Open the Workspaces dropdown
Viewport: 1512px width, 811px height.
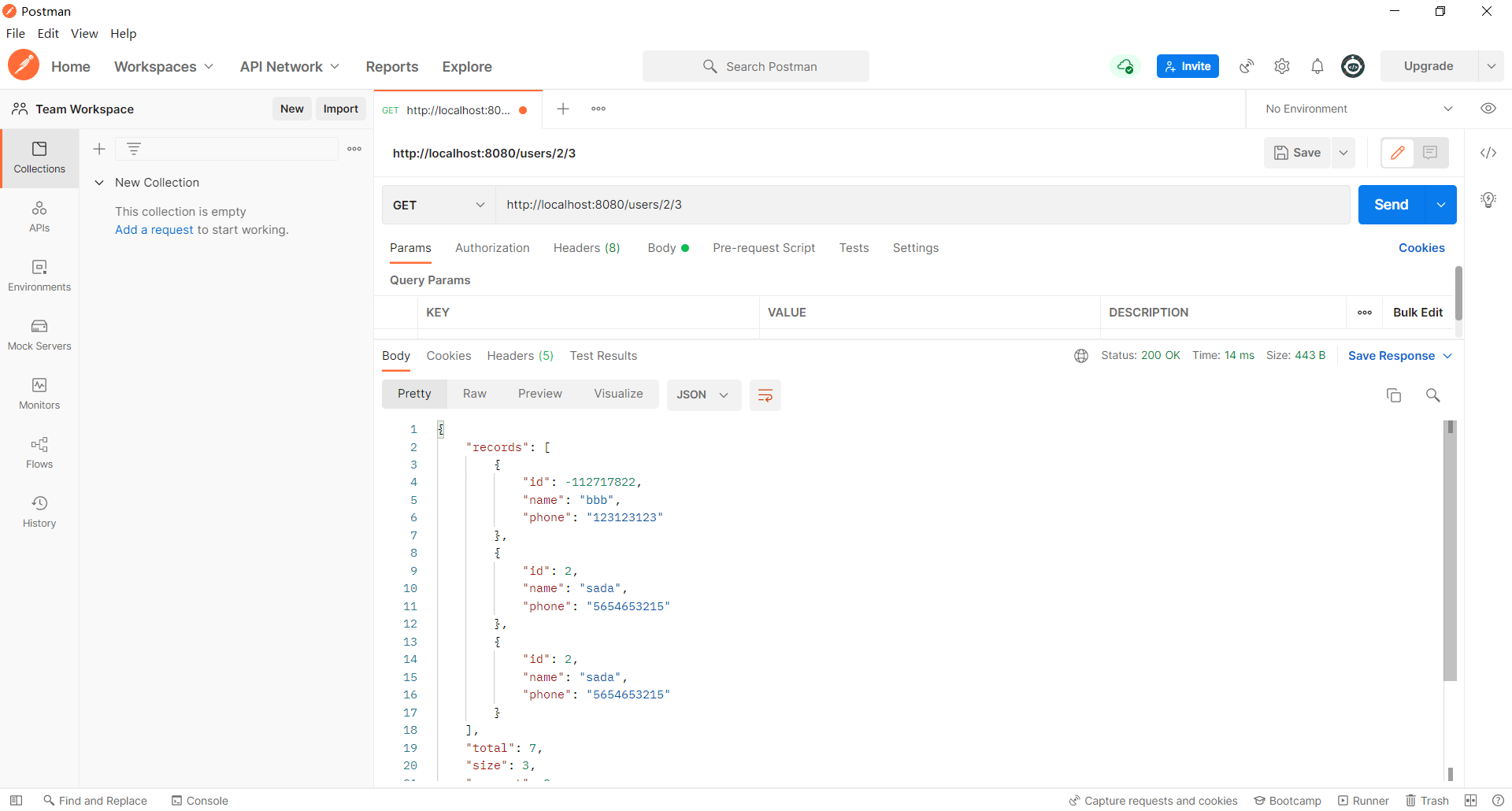coord(164,67)
